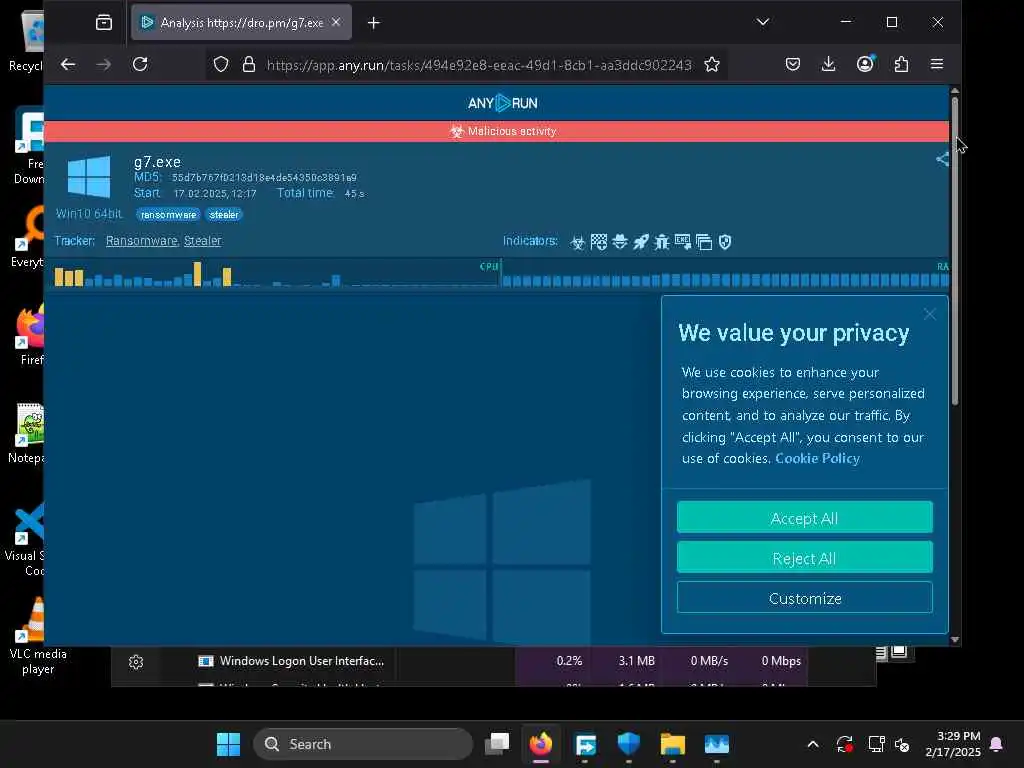Viewport: 1024px width, 768px height.
Task: Click the scrollbar down arrow
Action: pos(955,640)
